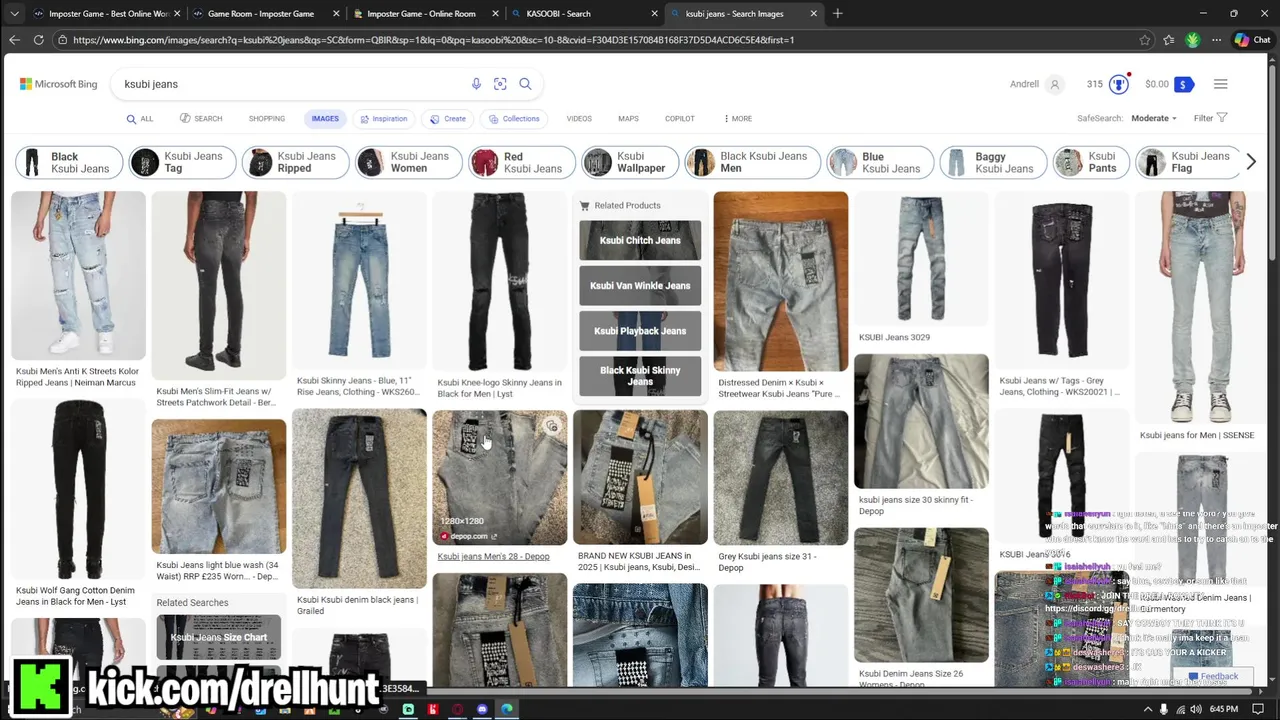This screenshot has width=1280, height=720.
Task: Open Ksubi Jeans Size Chart related search
Action: click(x=218, y=637)
